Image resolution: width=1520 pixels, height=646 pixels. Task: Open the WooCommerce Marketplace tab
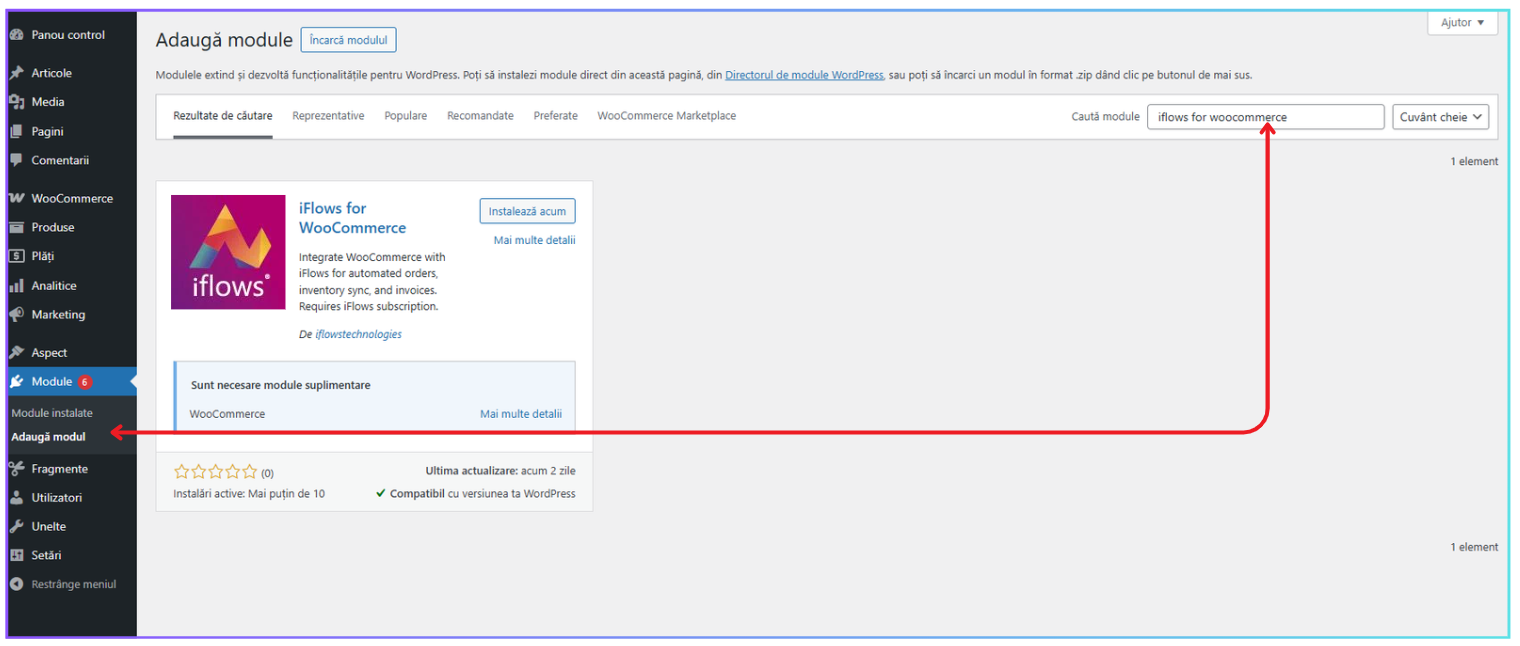click(x=666, y=115)
